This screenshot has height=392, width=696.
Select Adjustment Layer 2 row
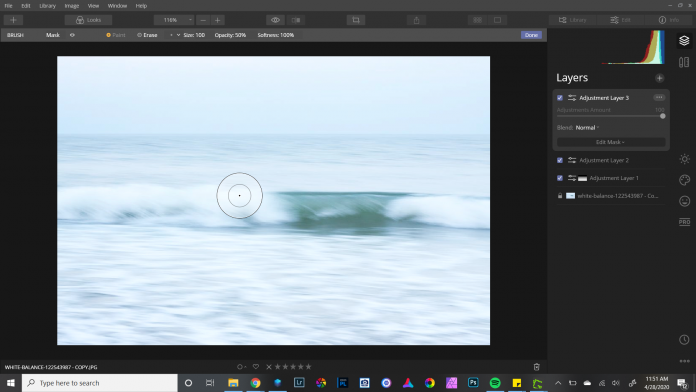pos(611,160)
